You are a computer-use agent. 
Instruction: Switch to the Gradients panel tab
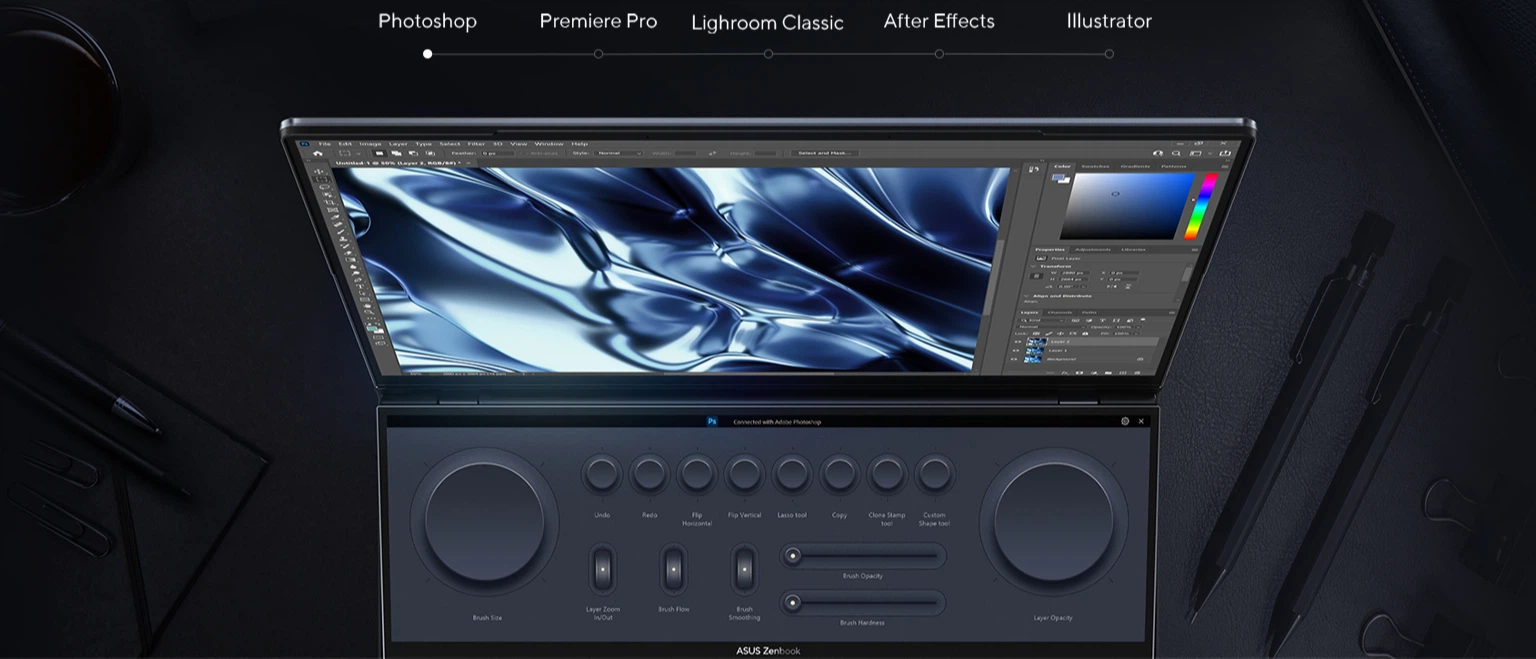(x=1135, y=166)
